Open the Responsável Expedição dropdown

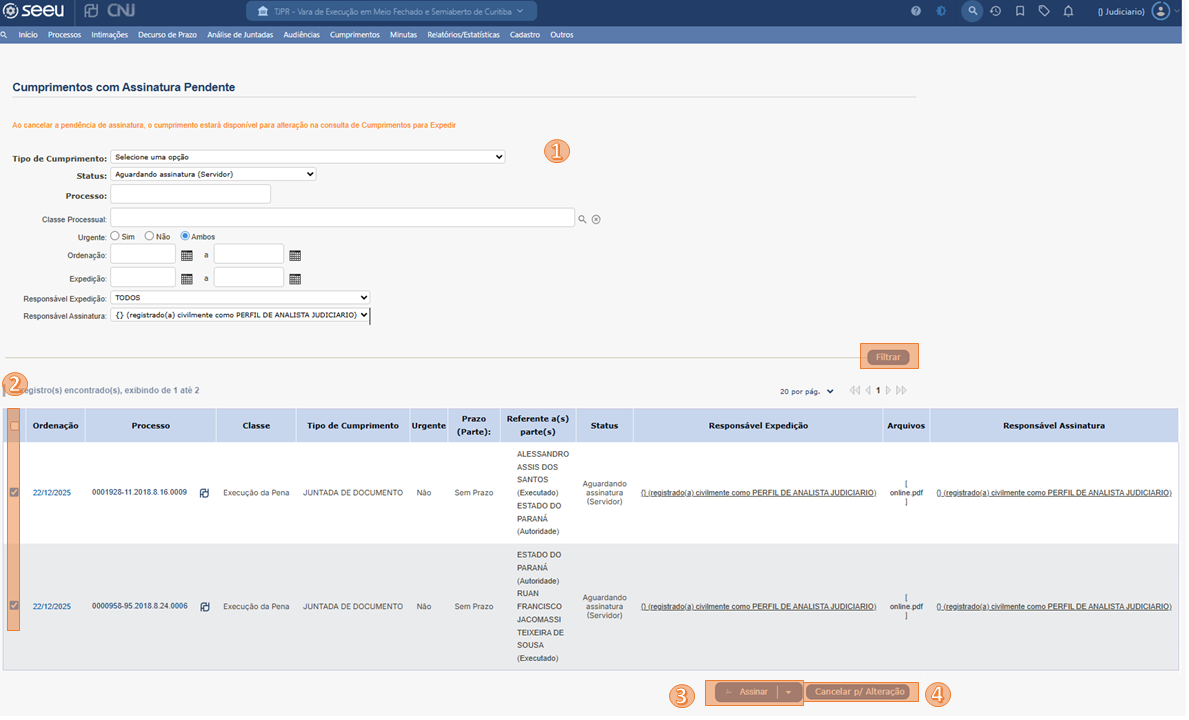240,298
